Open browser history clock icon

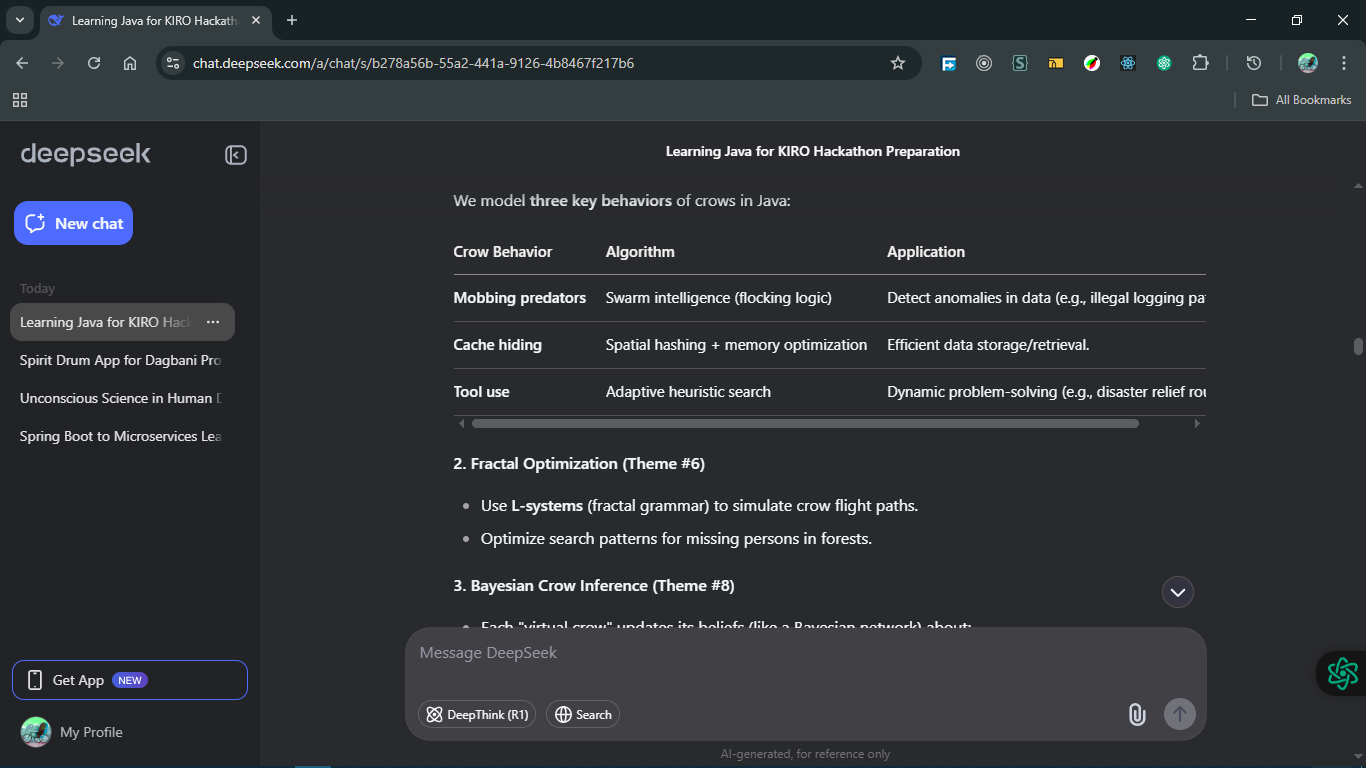(x=1253, y=63)
